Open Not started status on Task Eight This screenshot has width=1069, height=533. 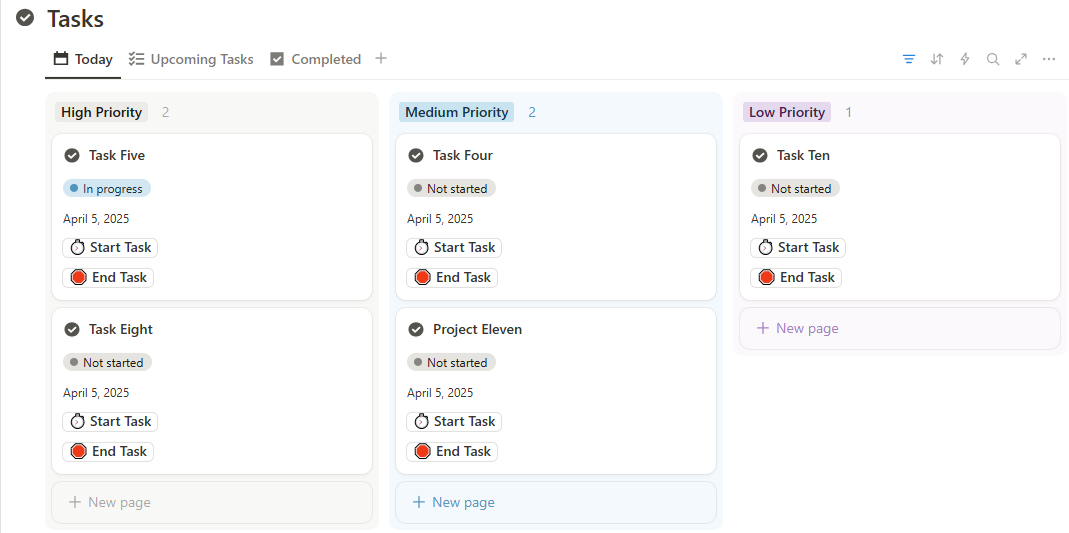tap(107, 363)
